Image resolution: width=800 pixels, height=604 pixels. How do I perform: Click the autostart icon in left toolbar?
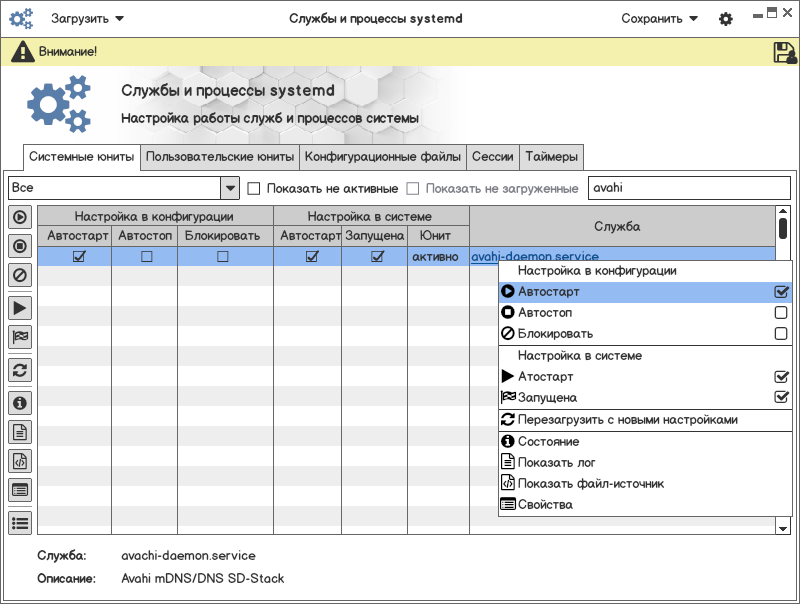coord(20,217)
